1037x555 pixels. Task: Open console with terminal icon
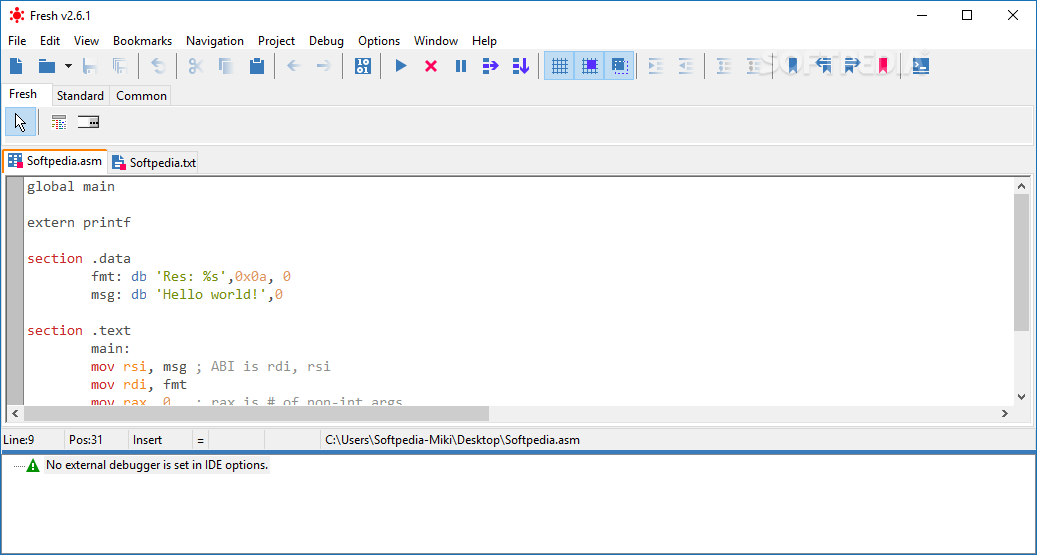[x=921, y=65]
